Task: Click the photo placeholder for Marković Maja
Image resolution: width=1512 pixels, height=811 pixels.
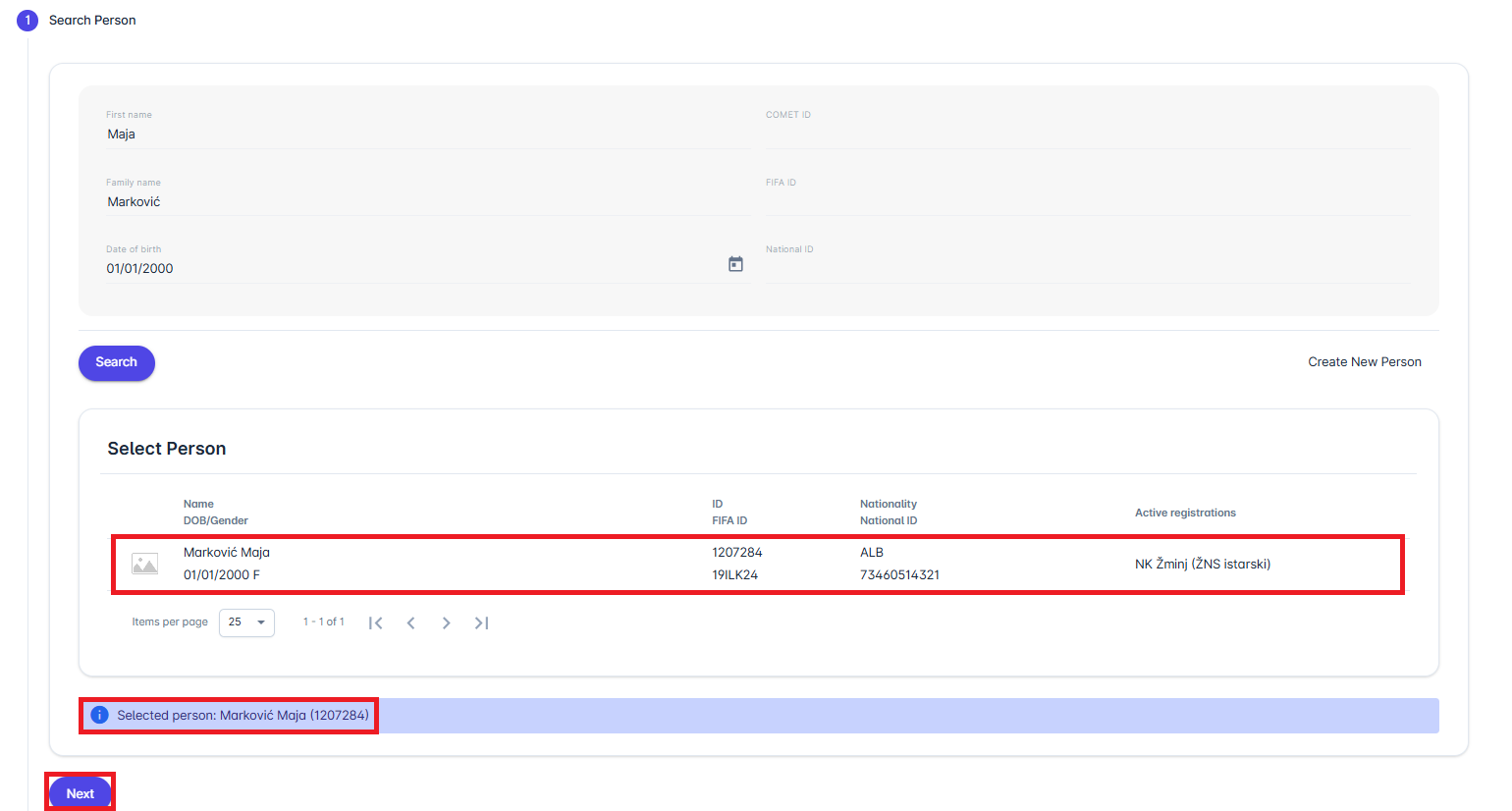Action: click(145, 564)
